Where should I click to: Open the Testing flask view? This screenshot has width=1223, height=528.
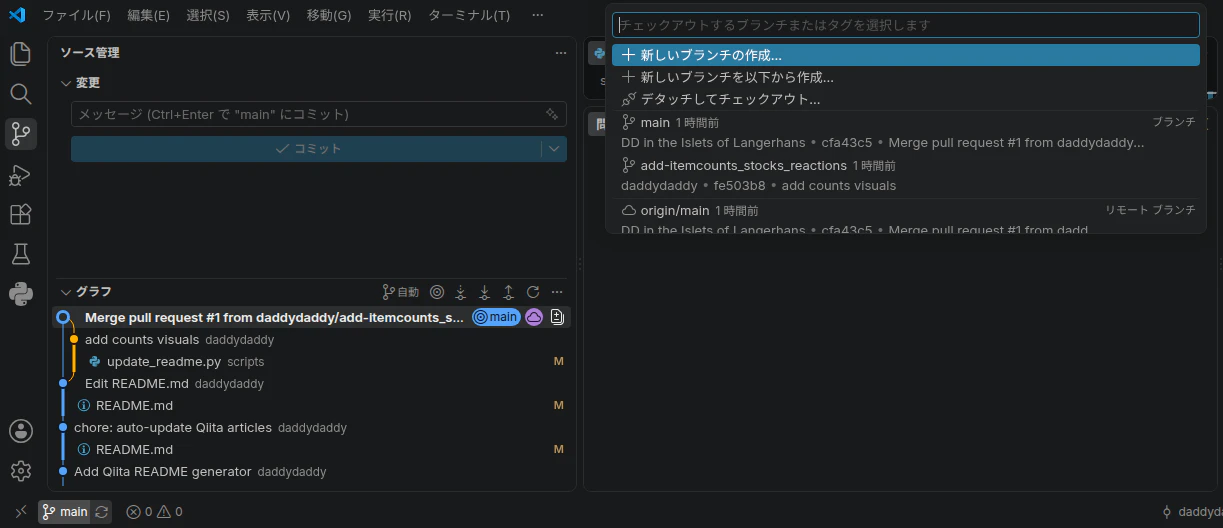21,254
